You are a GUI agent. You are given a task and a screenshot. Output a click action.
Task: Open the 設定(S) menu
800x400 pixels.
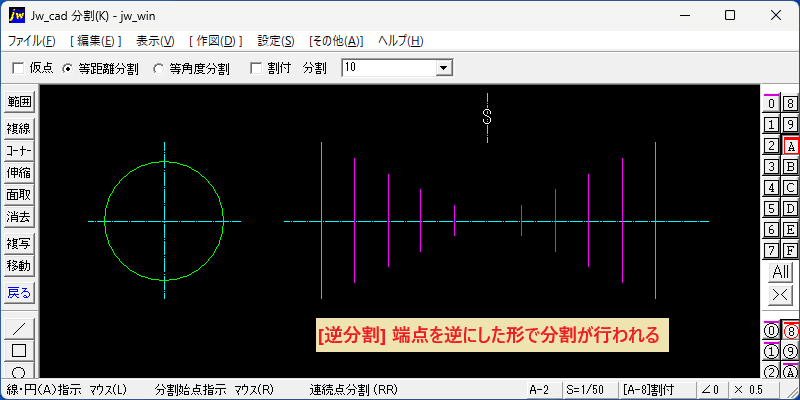pyautogui.click(x=276, y=41)
